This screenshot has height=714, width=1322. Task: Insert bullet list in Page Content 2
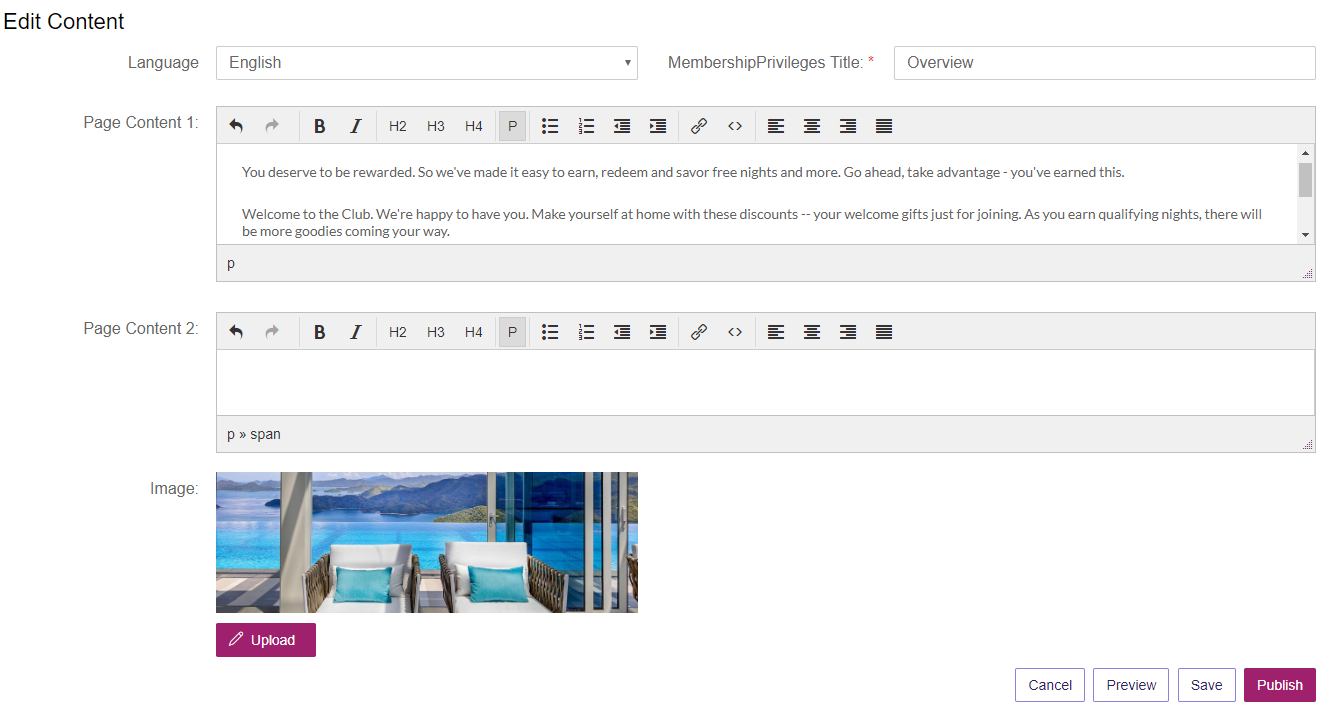coord(550,332)
